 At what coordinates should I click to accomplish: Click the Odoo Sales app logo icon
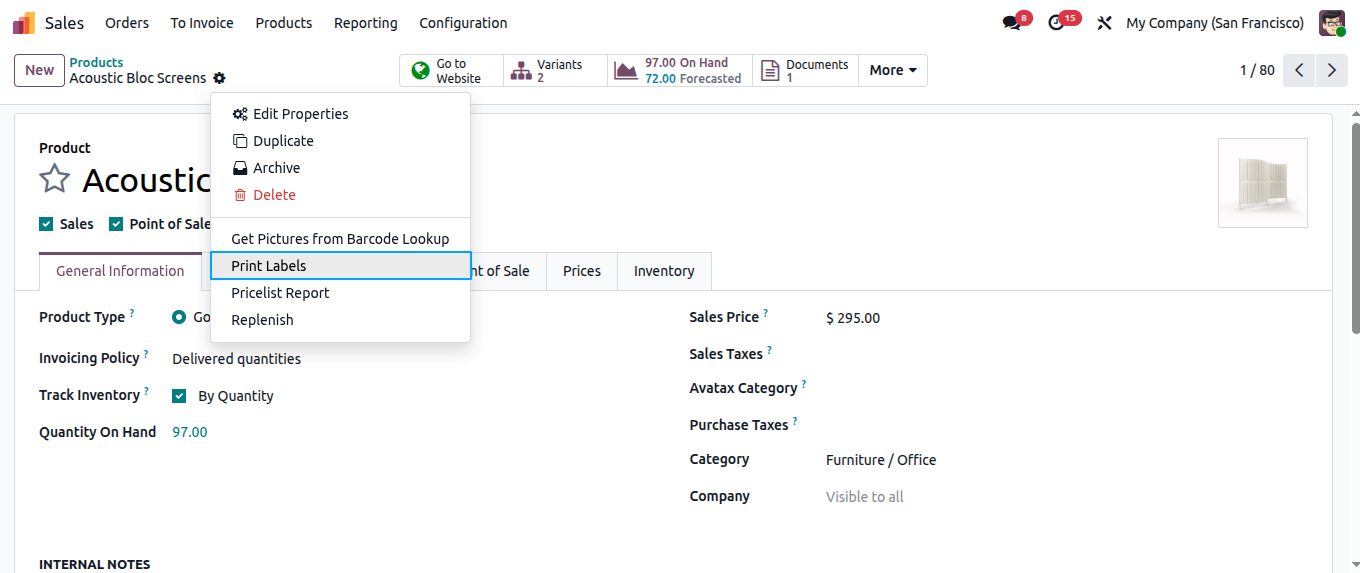point(24,23)
